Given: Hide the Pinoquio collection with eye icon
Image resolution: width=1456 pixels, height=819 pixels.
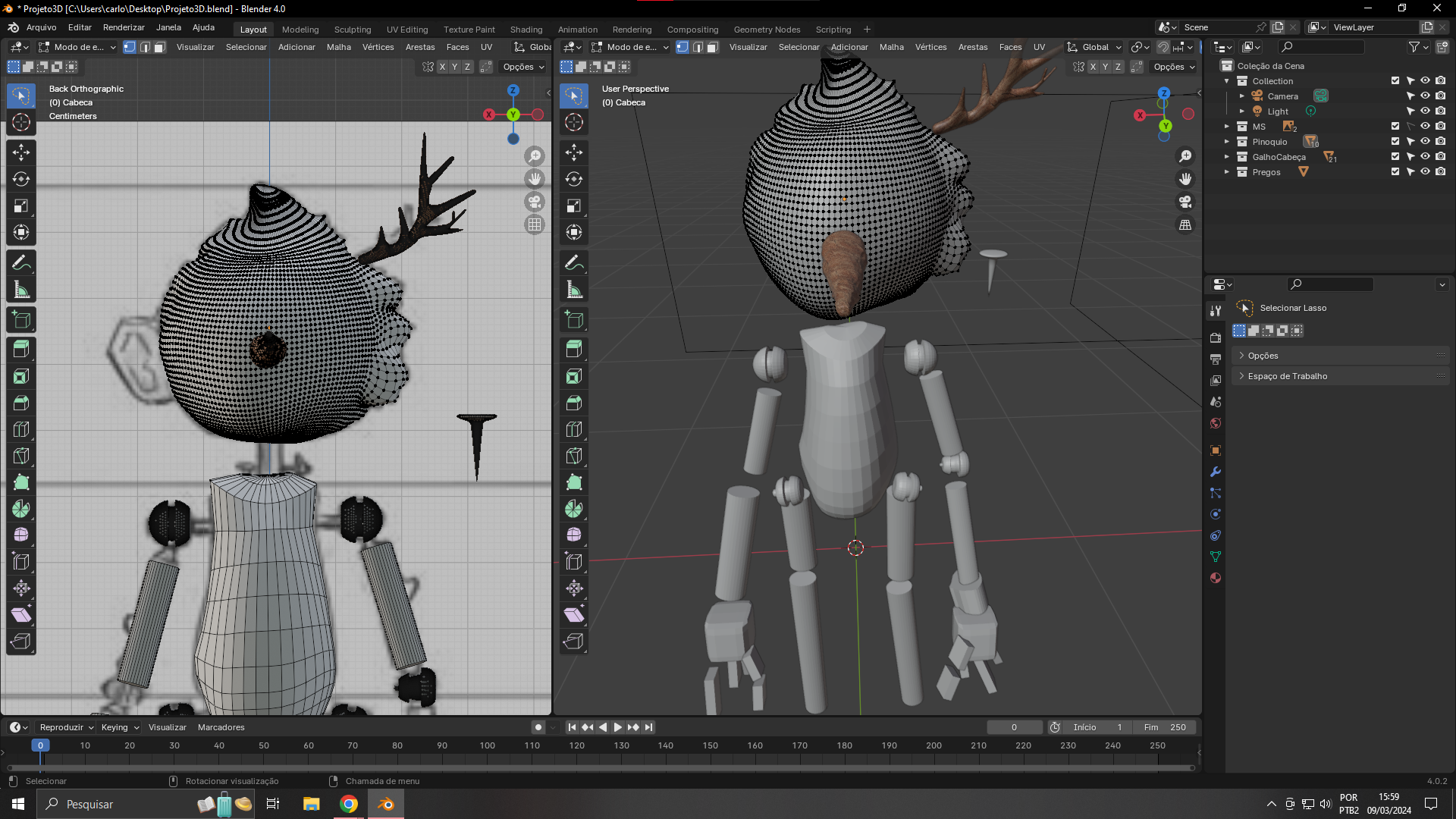Looking at the screenshot, I should click(1425, 142).
